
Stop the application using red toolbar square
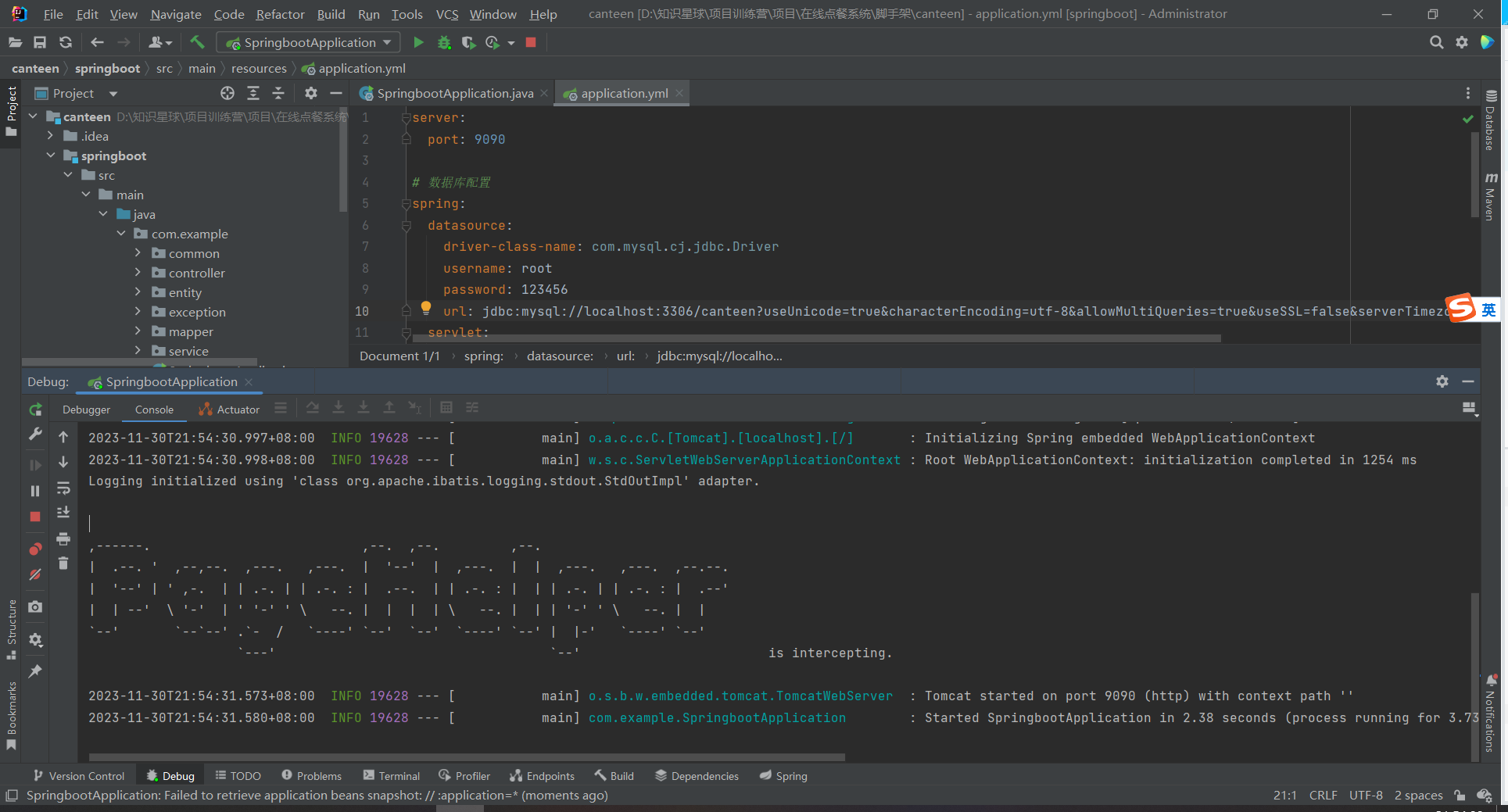(x=531, y=42)
